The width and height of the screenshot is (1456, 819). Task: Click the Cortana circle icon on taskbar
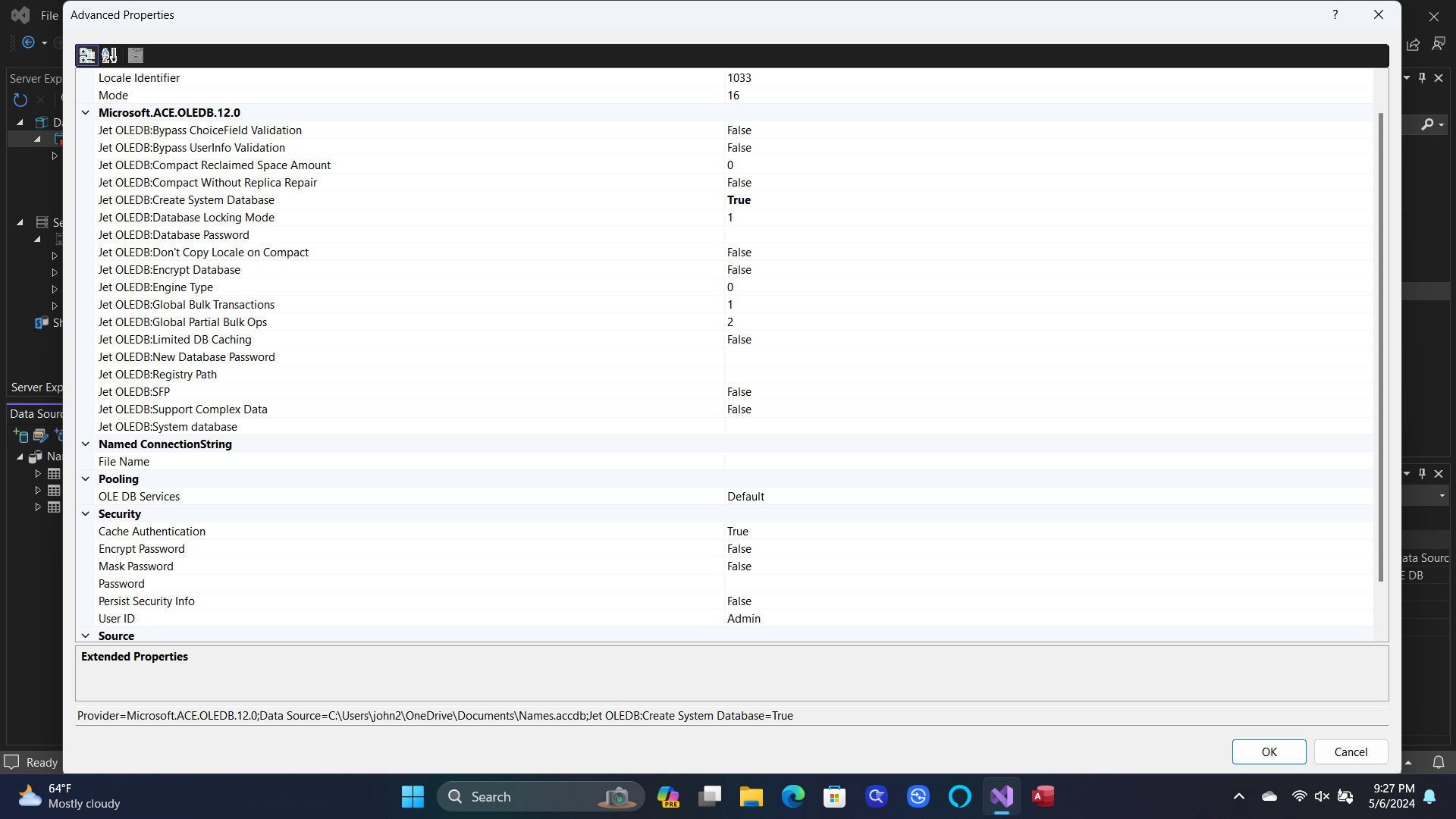(960, 796)
